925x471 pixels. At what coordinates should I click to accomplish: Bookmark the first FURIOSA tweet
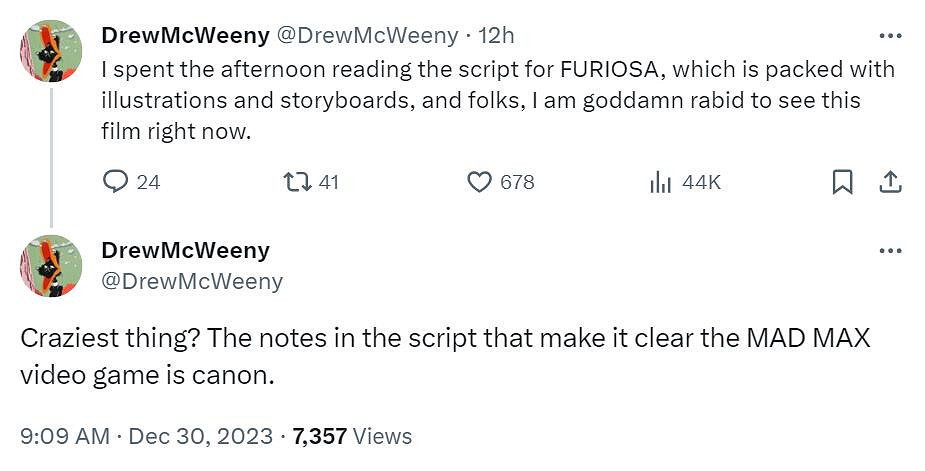point(843,182)
